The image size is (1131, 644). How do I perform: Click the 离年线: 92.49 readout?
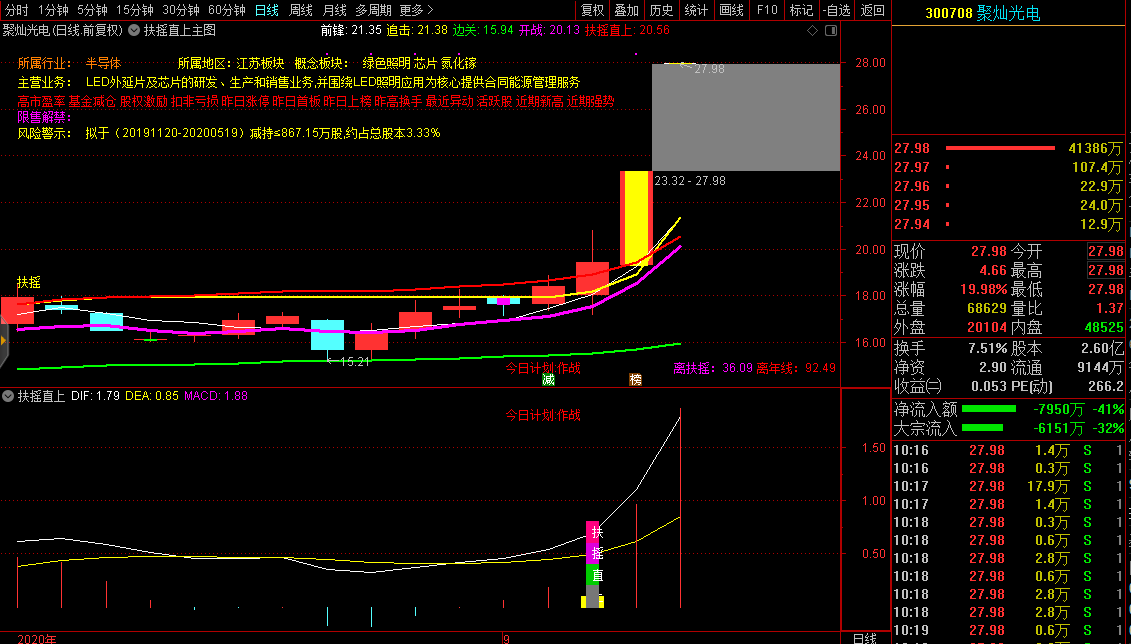click(x=796, y=368)
